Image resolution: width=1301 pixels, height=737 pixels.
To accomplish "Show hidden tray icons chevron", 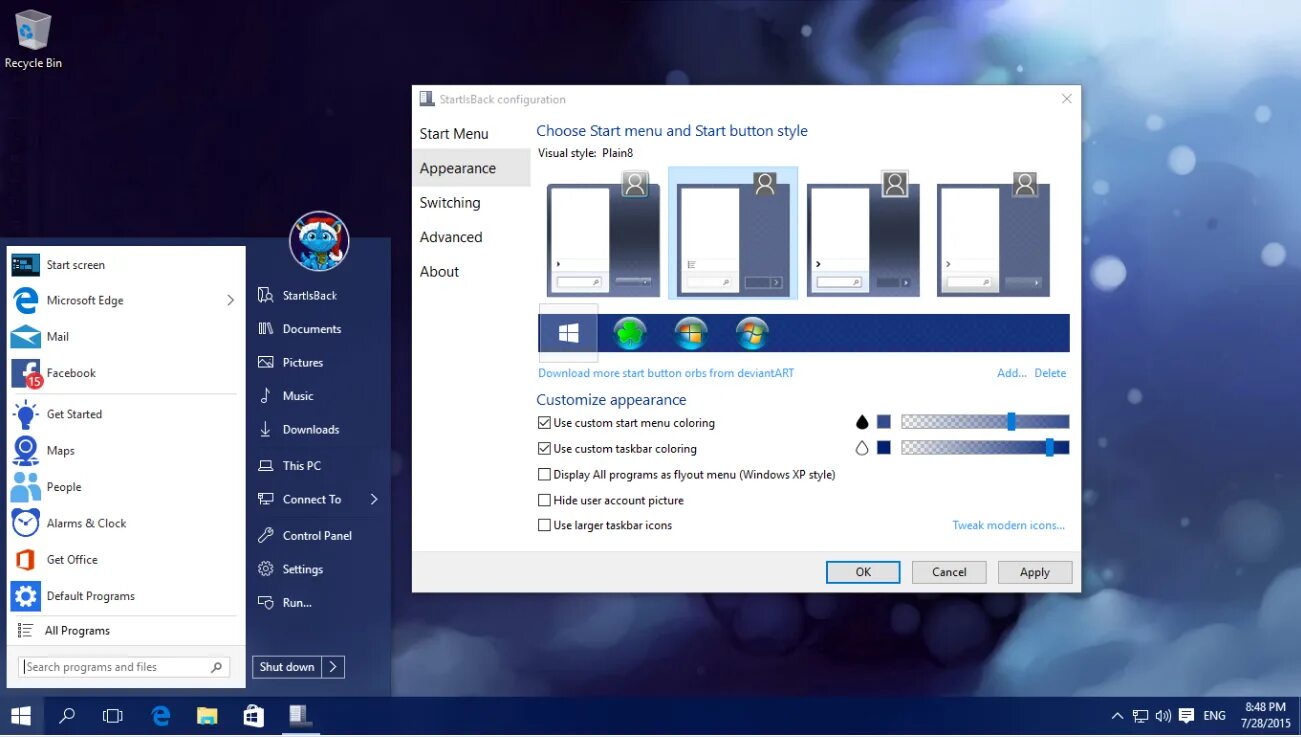I will click(x=1118, y=716).
